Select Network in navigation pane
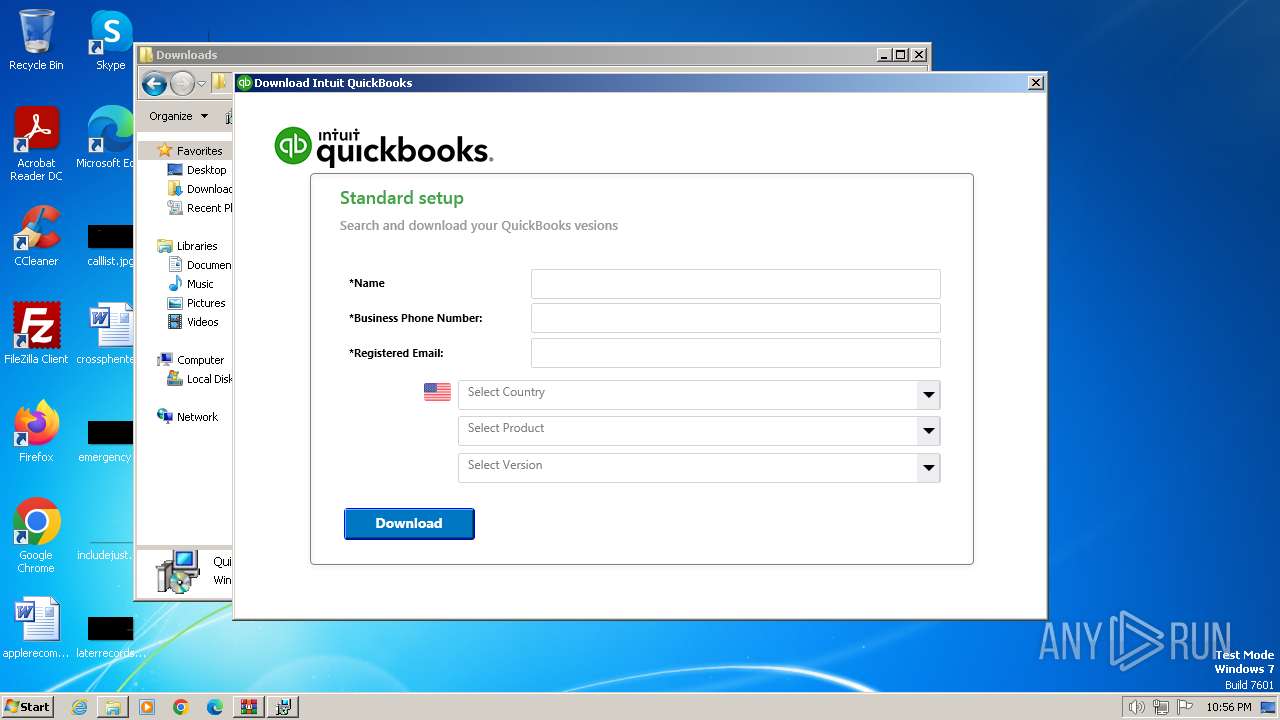Screen dimensions: 1280x720 coord(187,417)
